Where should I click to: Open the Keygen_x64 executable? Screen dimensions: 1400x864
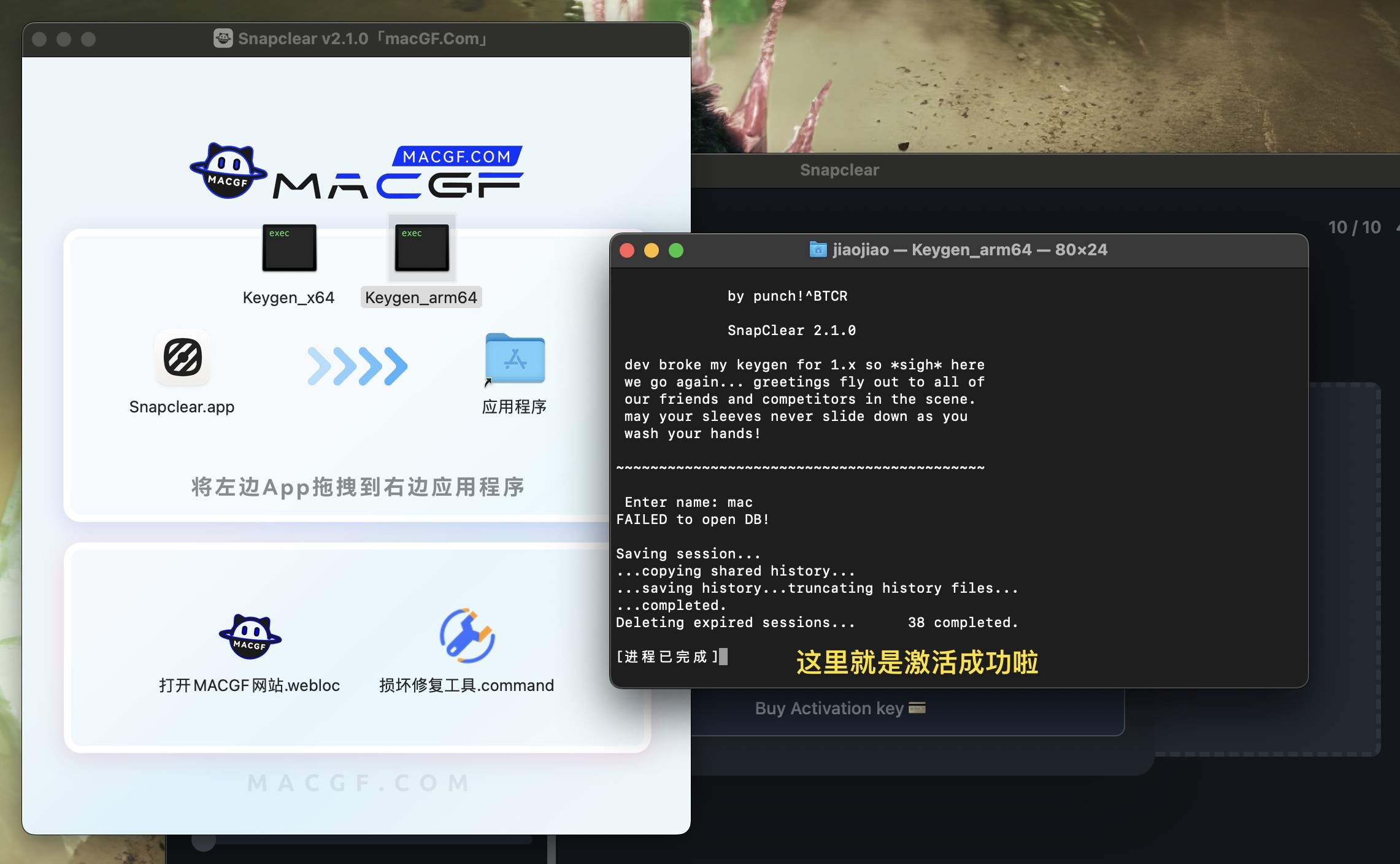click(289, 248)
